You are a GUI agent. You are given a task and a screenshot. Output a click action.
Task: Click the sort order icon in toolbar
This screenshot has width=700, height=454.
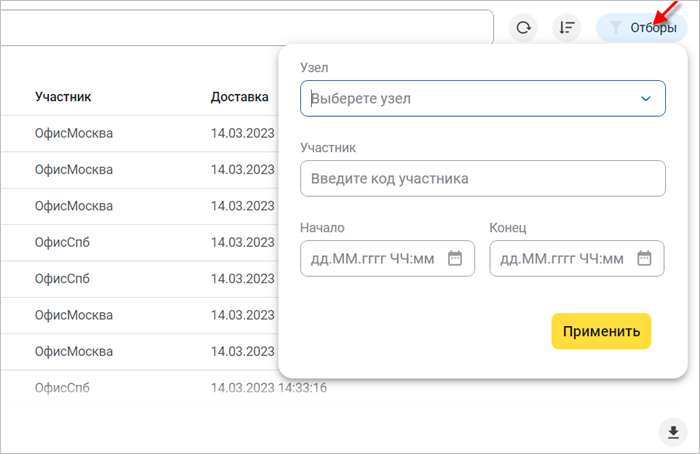click(567, 27)
